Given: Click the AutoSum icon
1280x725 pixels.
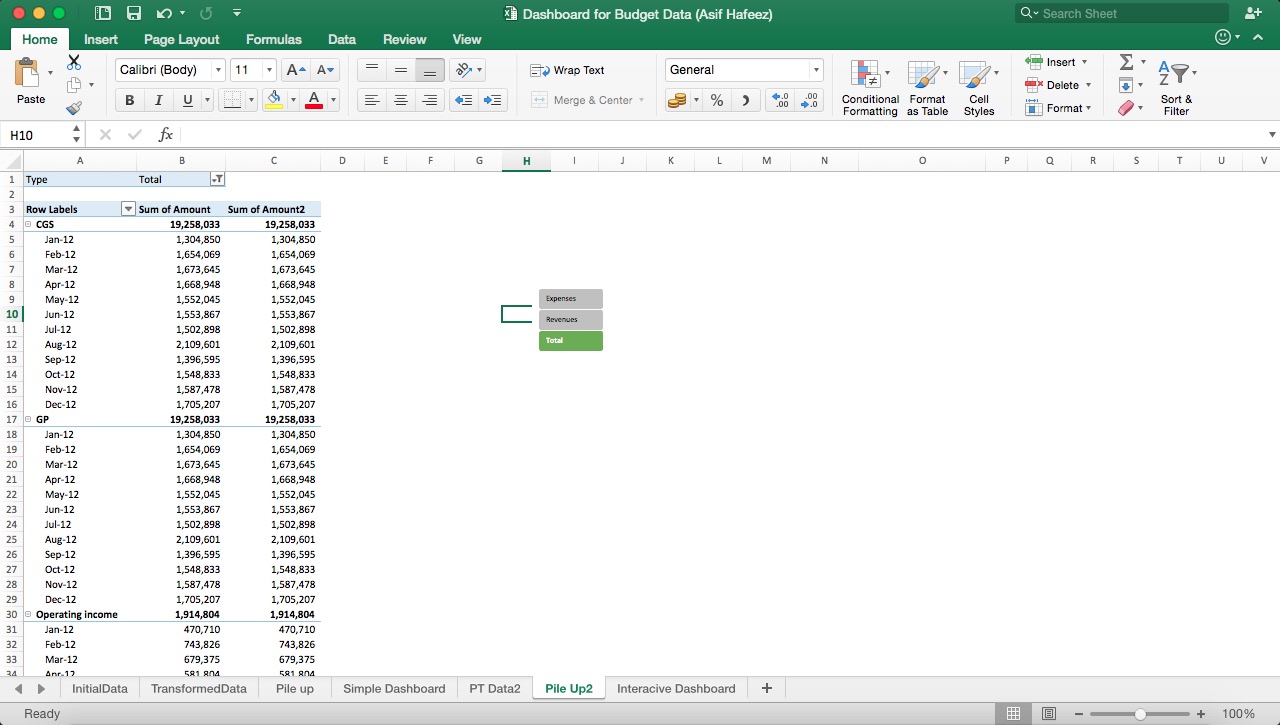Looking at the screenshot, I should [1129, 62].
